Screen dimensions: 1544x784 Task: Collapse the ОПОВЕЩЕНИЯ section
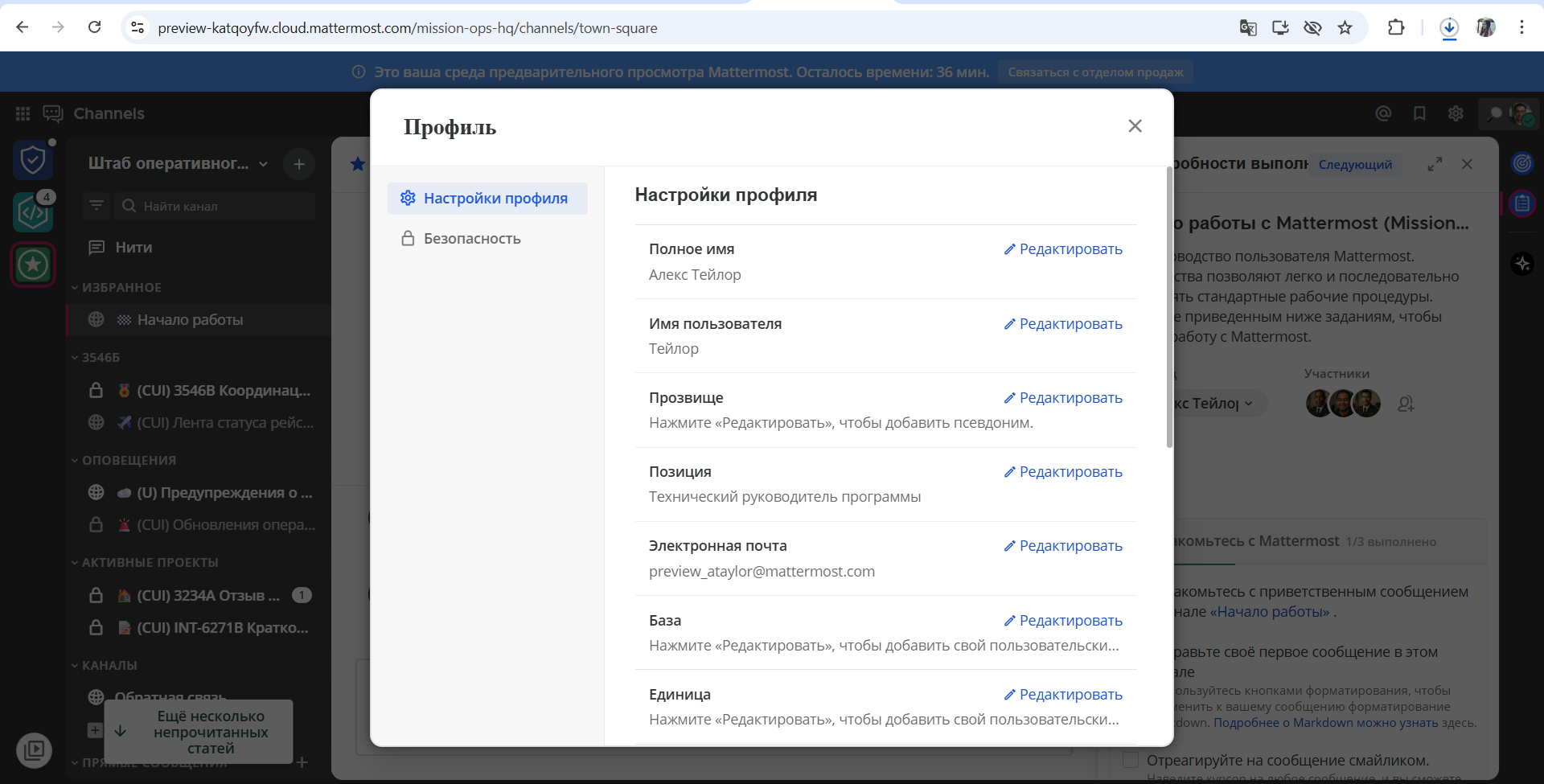75,460
